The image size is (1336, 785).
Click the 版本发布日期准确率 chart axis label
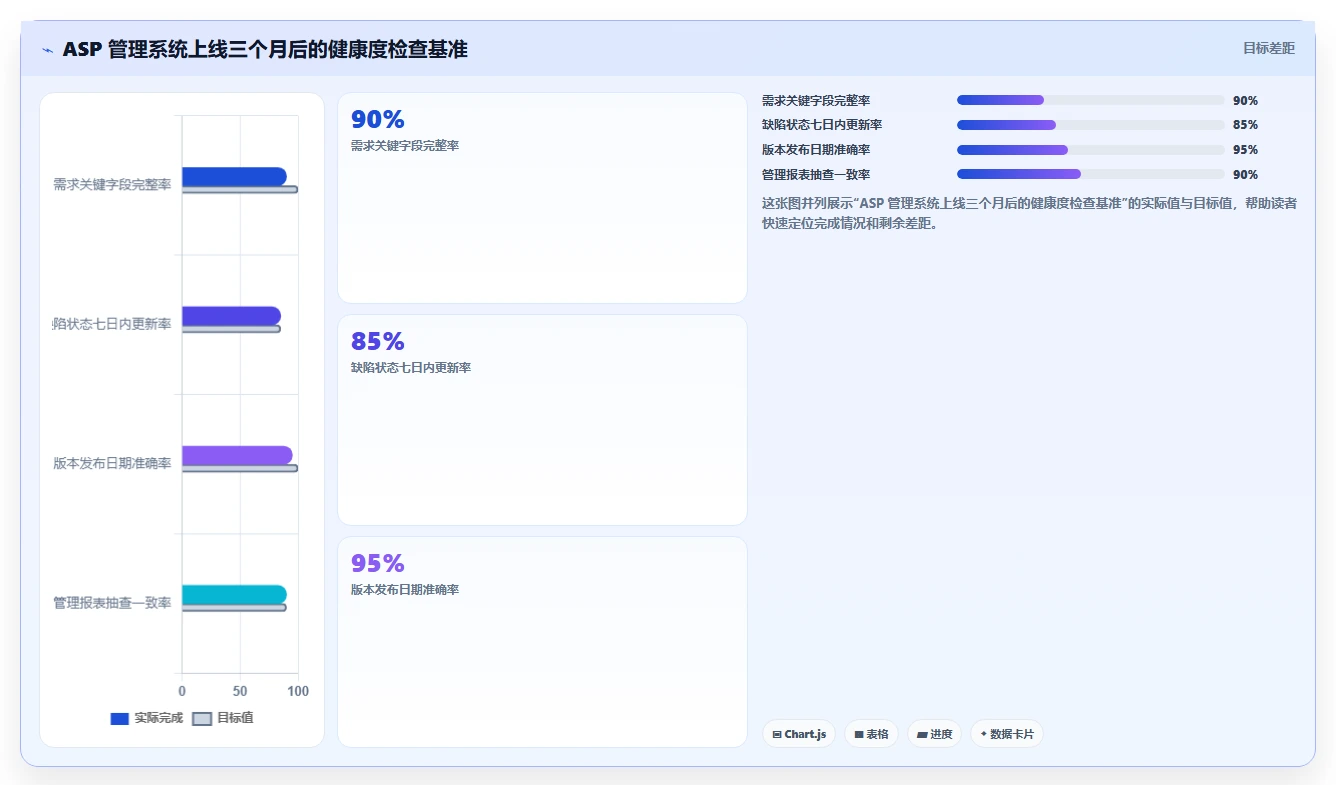[112, 464]
